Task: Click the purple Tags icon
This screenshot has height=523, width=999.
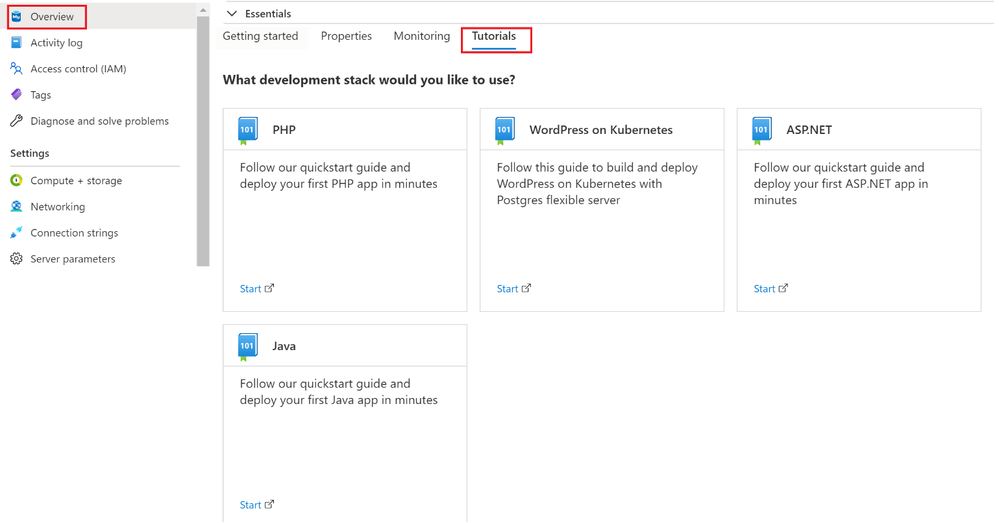Action: pos(17,95)
